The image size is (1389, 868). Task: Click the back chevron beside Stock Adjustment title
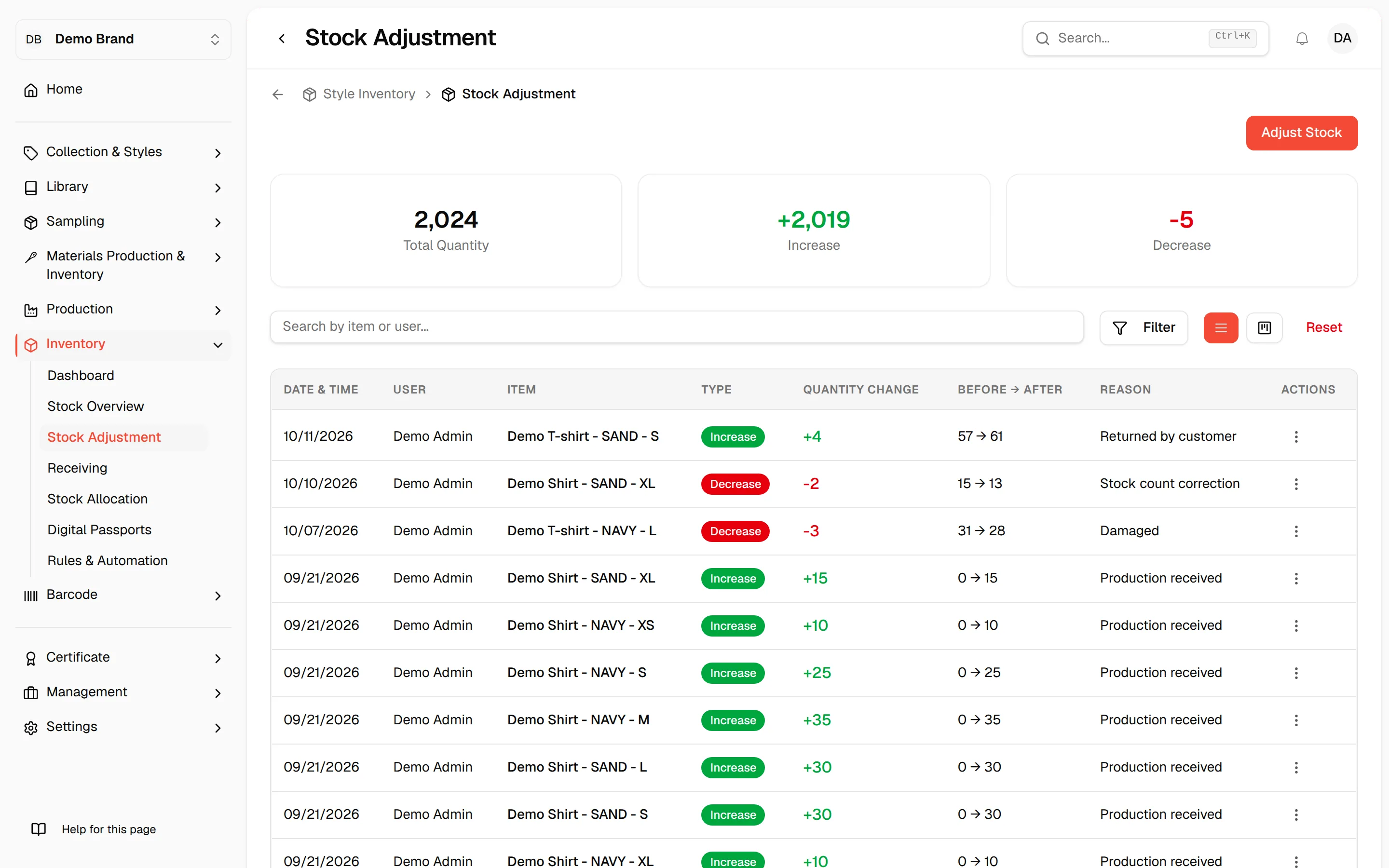point(282,39)
